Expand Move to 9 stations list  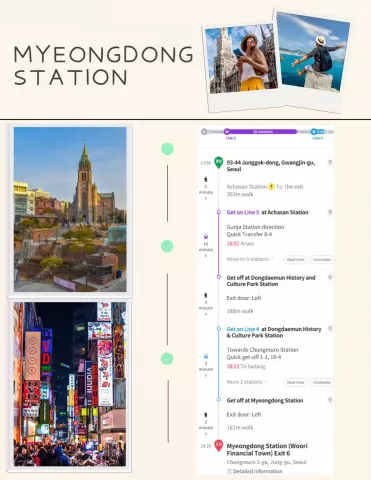250,259
